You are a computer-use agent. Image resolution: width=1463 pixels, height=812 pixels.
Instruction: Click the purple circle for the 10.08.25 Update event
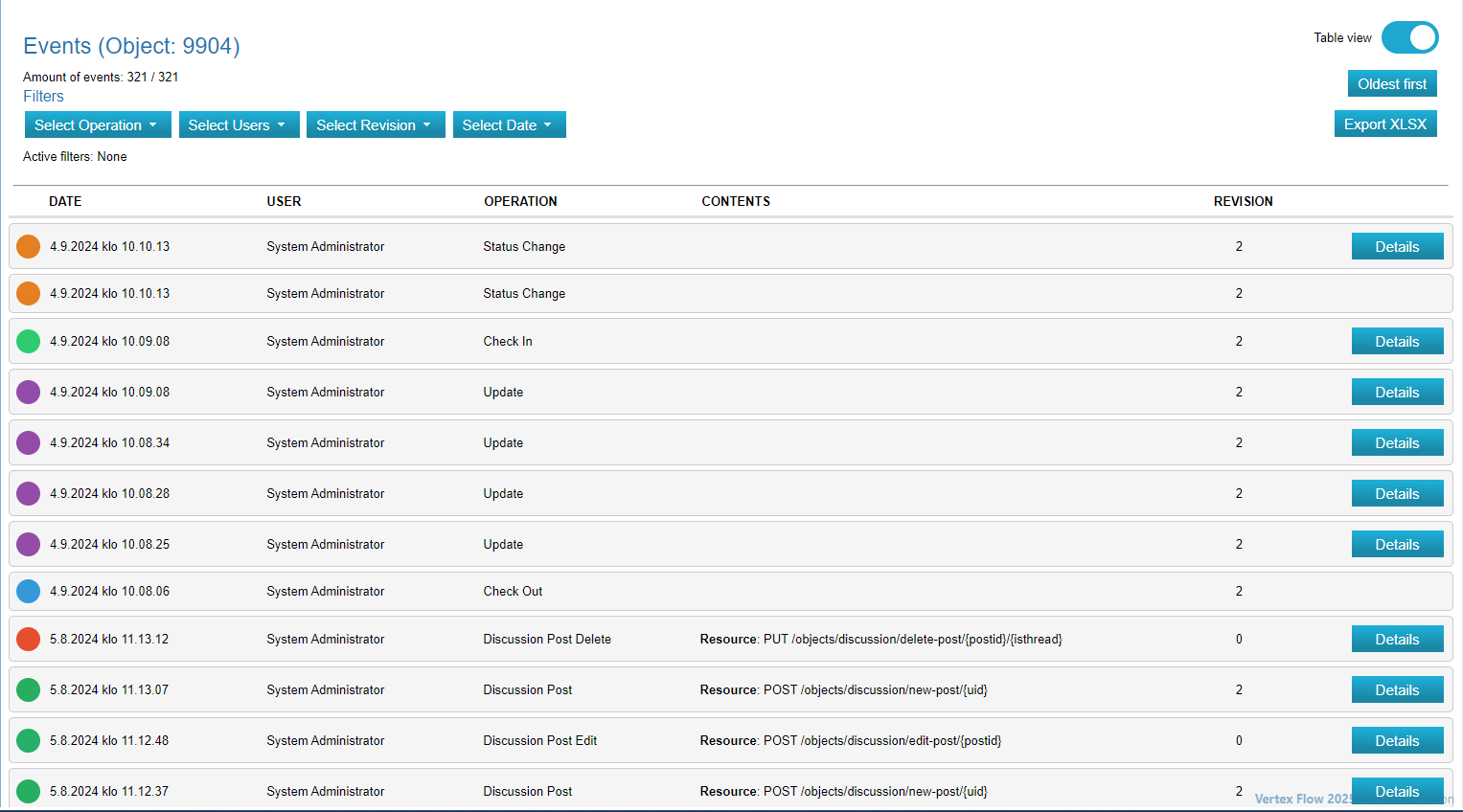pos(29,544)
